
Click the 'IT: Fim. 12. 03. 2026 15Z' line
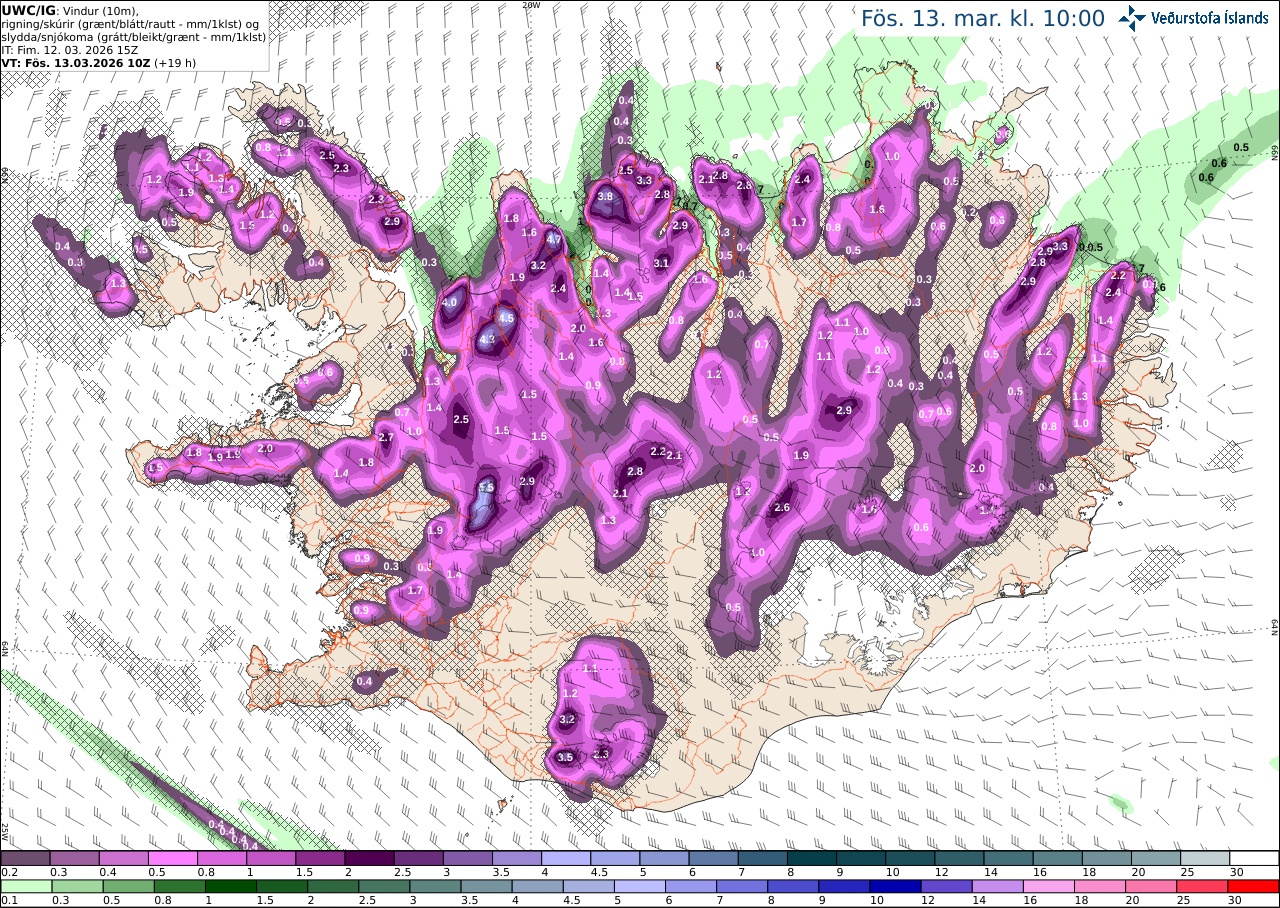[70, 49]
